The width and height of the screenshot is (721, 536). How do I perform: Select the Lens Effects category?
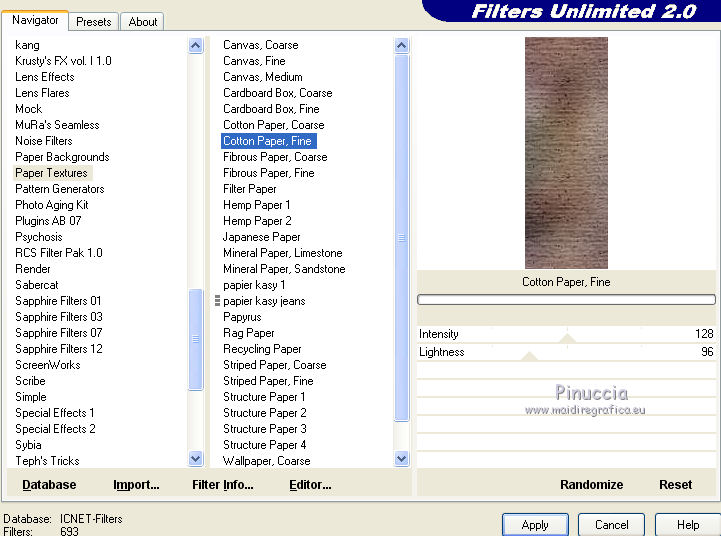click(x=45, y=77)
